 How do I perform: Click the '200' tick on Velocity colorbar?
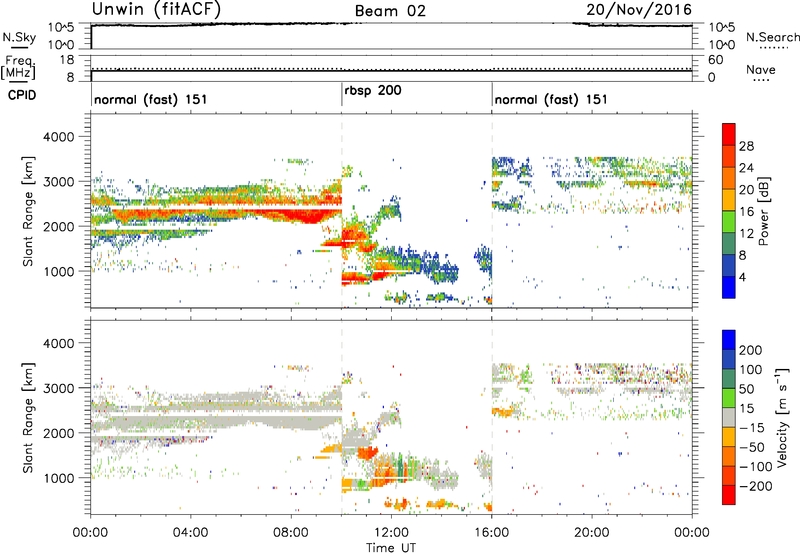point(751,350)
